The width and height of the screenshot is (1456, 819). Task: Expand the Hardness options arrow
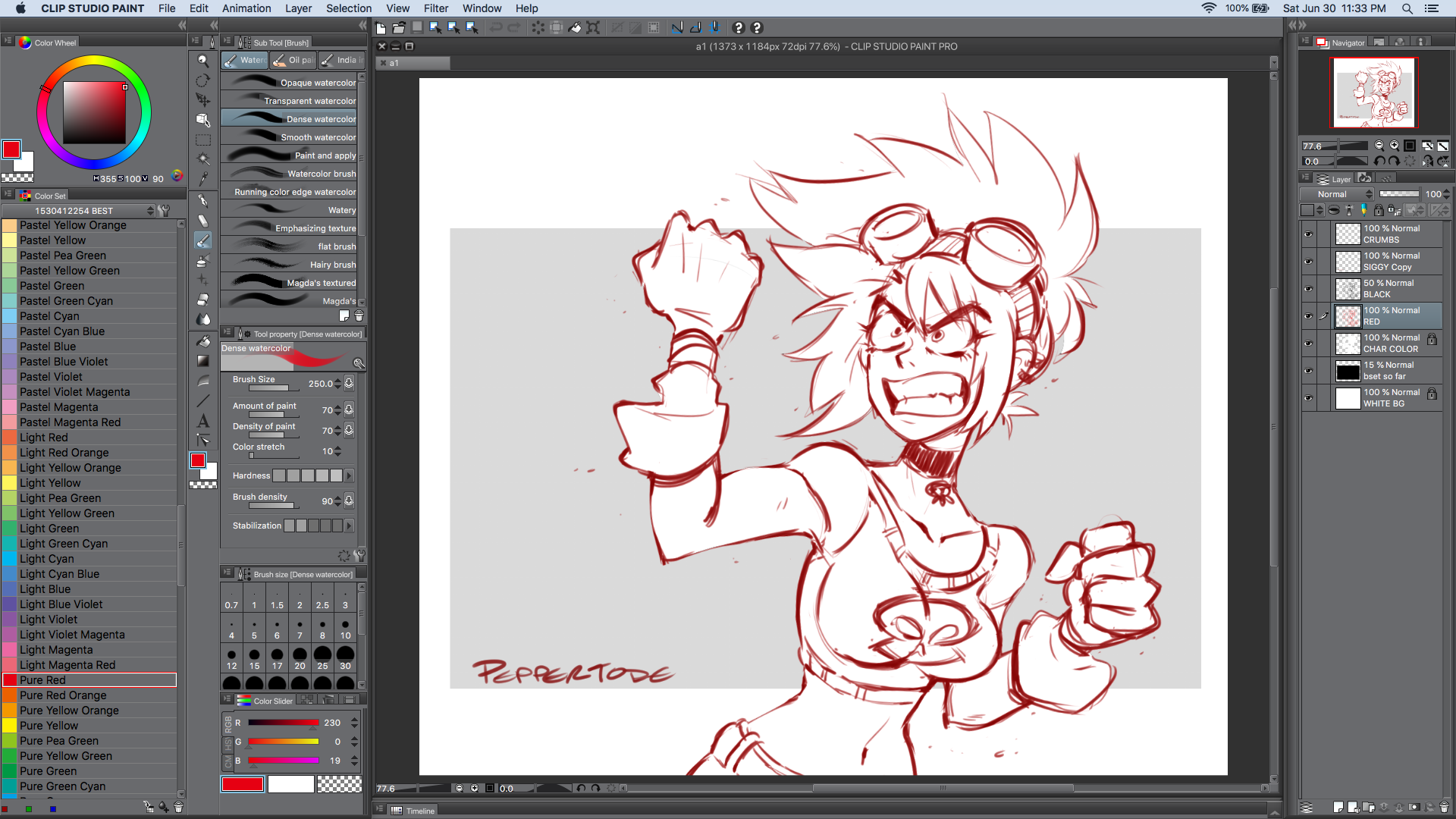pyautogui.click(x=349, y=475)
